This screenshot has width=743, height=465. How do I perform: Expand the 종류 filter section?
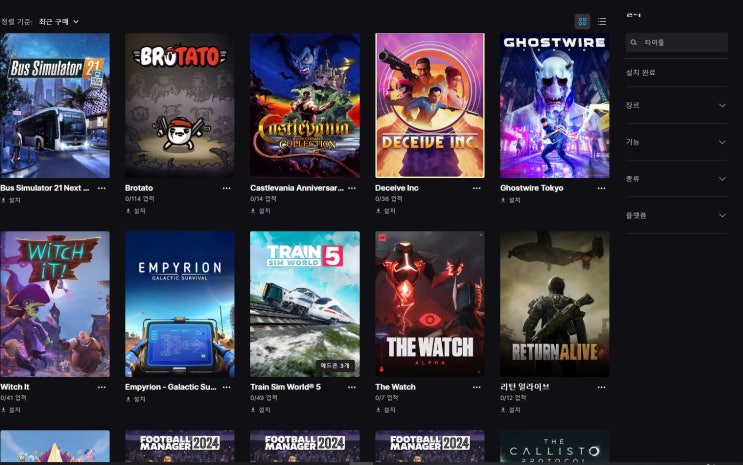pos(676,179)
